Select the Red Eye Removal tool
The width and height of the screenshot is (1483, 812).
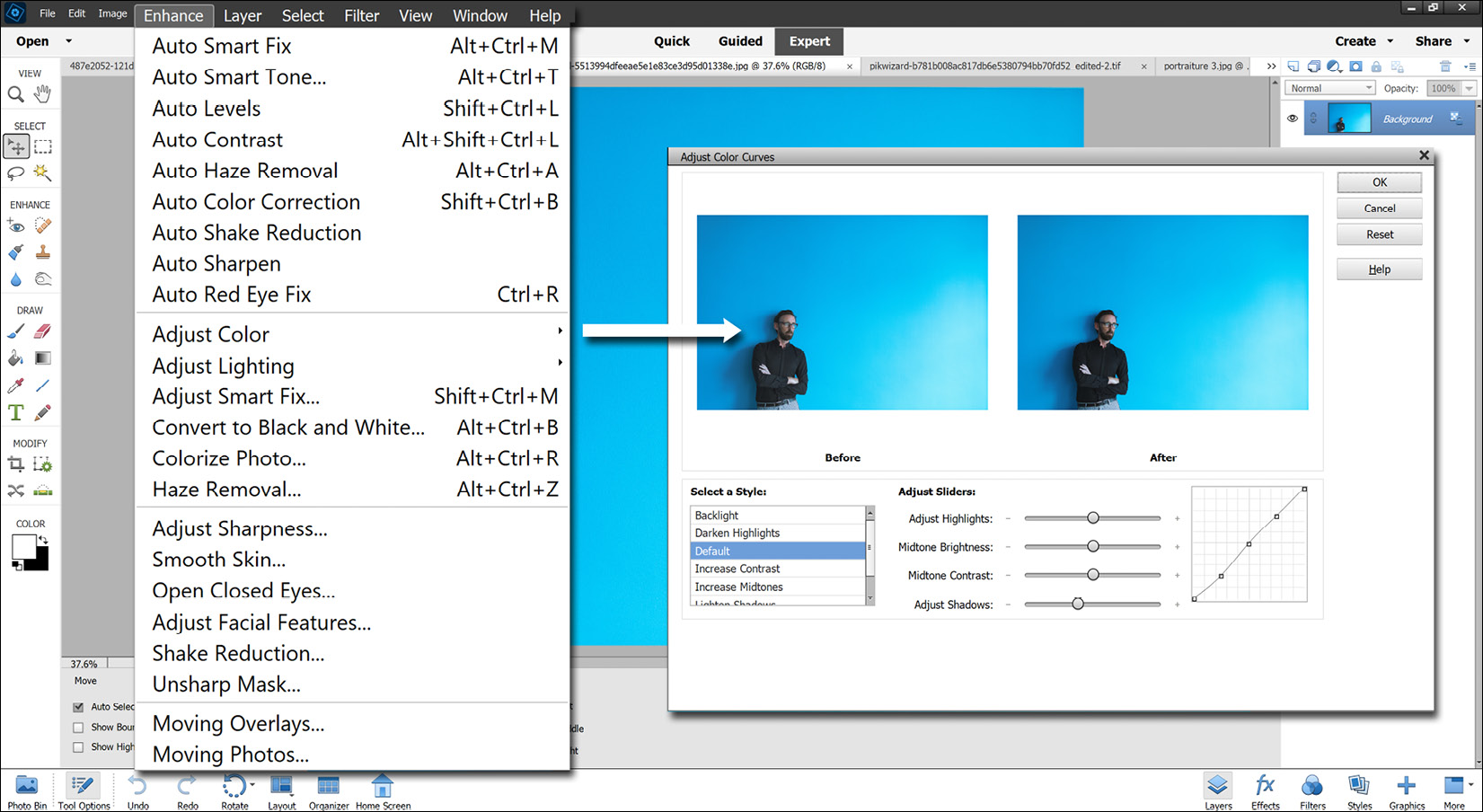(15, 225)
